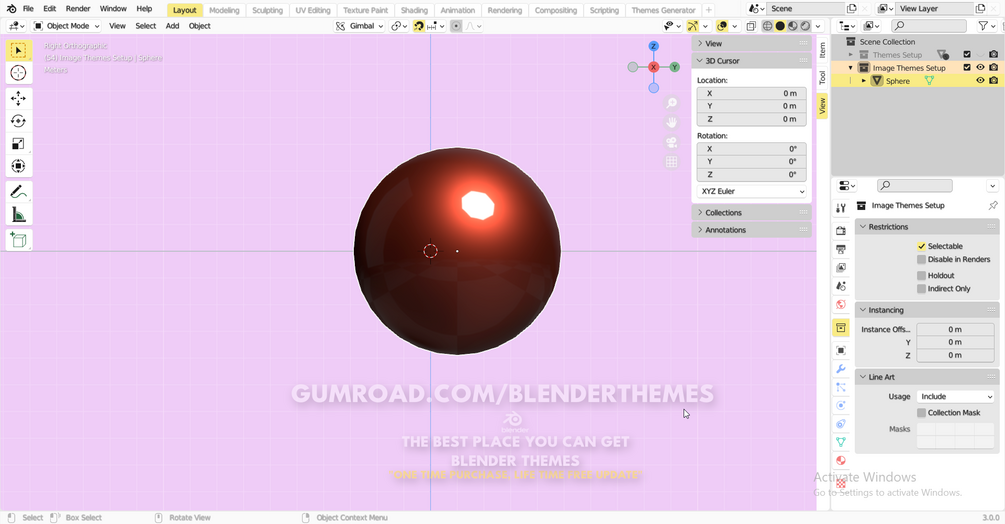Switch to wireframe viewport shading
Screen dimensions: 1005x524
(767, 26)
